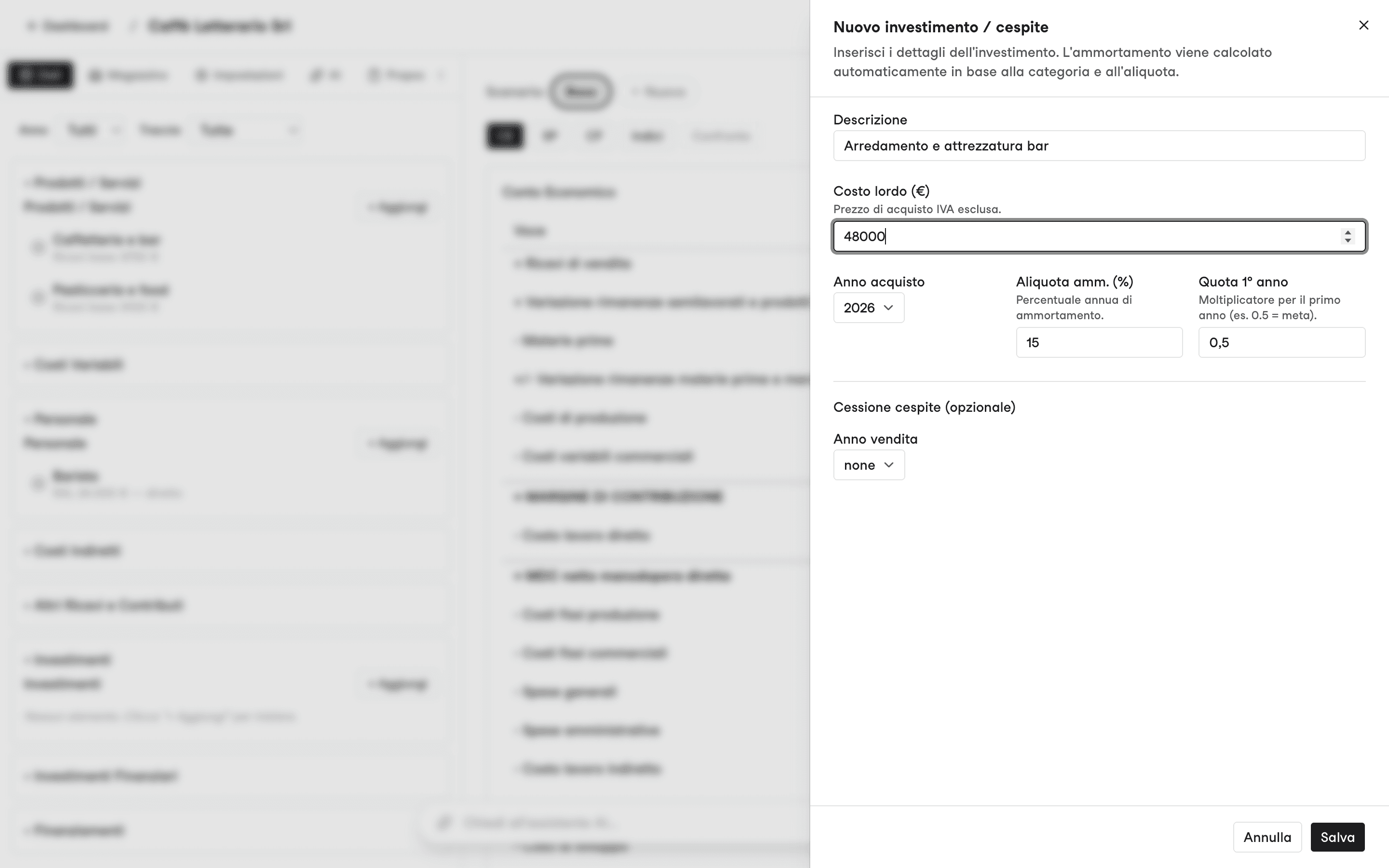Select the 'Aliquota amm. (%)' label
Image resolution: width=1389 pixels, height=868 pixels.
[1075, 282]
